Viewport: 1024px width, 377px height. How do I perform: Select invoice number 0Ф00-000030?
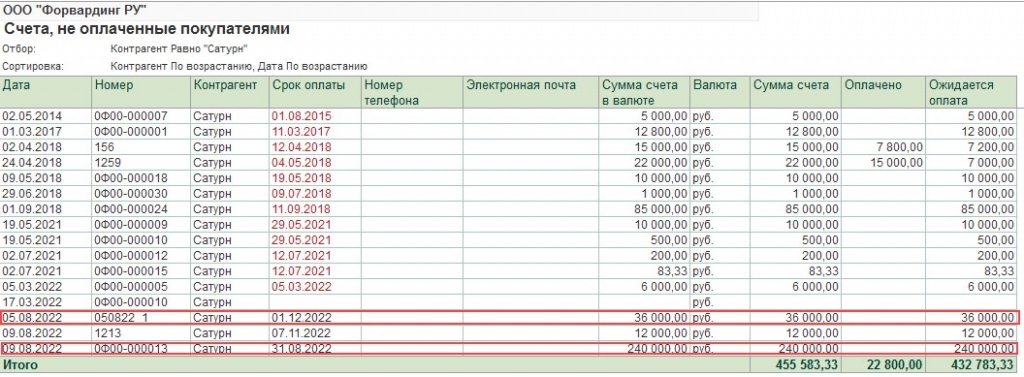[x=131, y=193]
